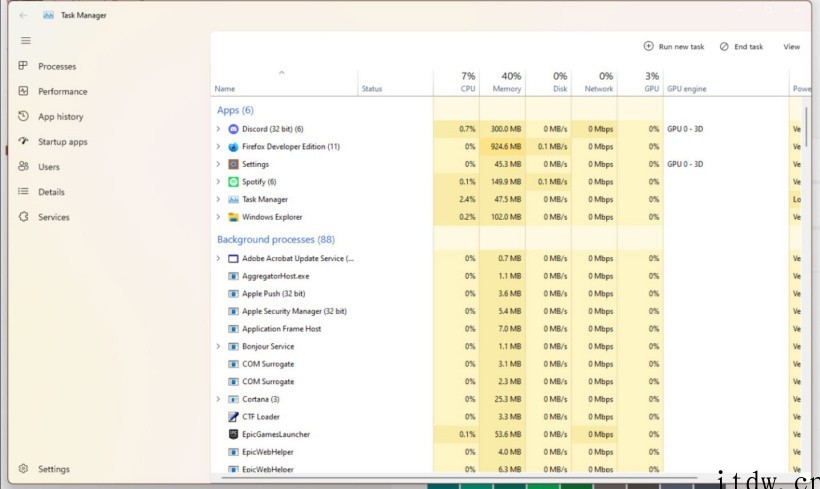
Task: Expand the Windows Explorer row
Action: [x=219, y=217]
